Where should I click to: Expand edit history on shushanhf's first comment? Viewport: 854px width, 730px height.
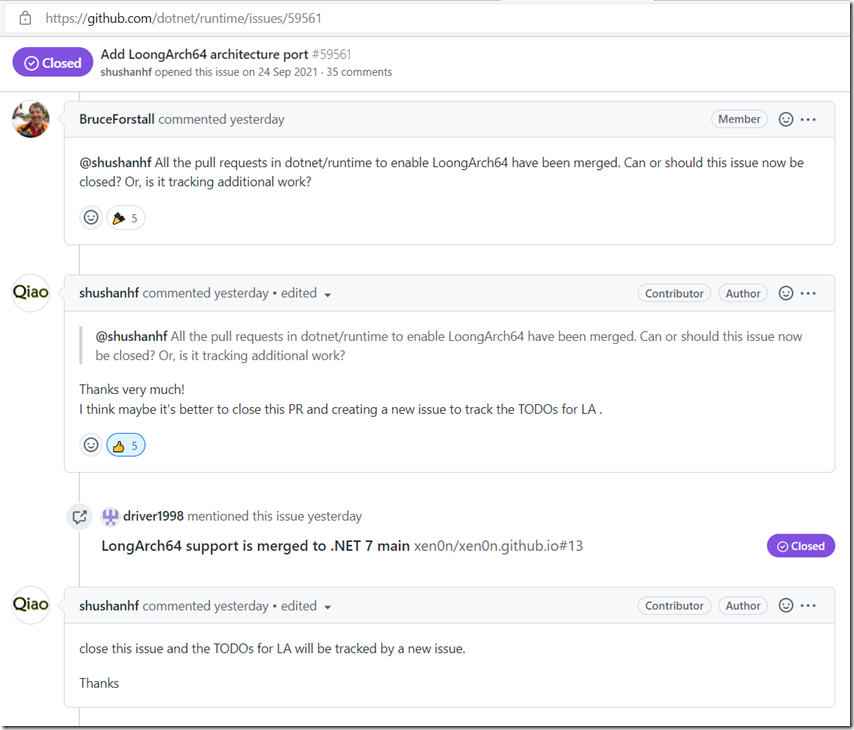[x=327, y=294]
